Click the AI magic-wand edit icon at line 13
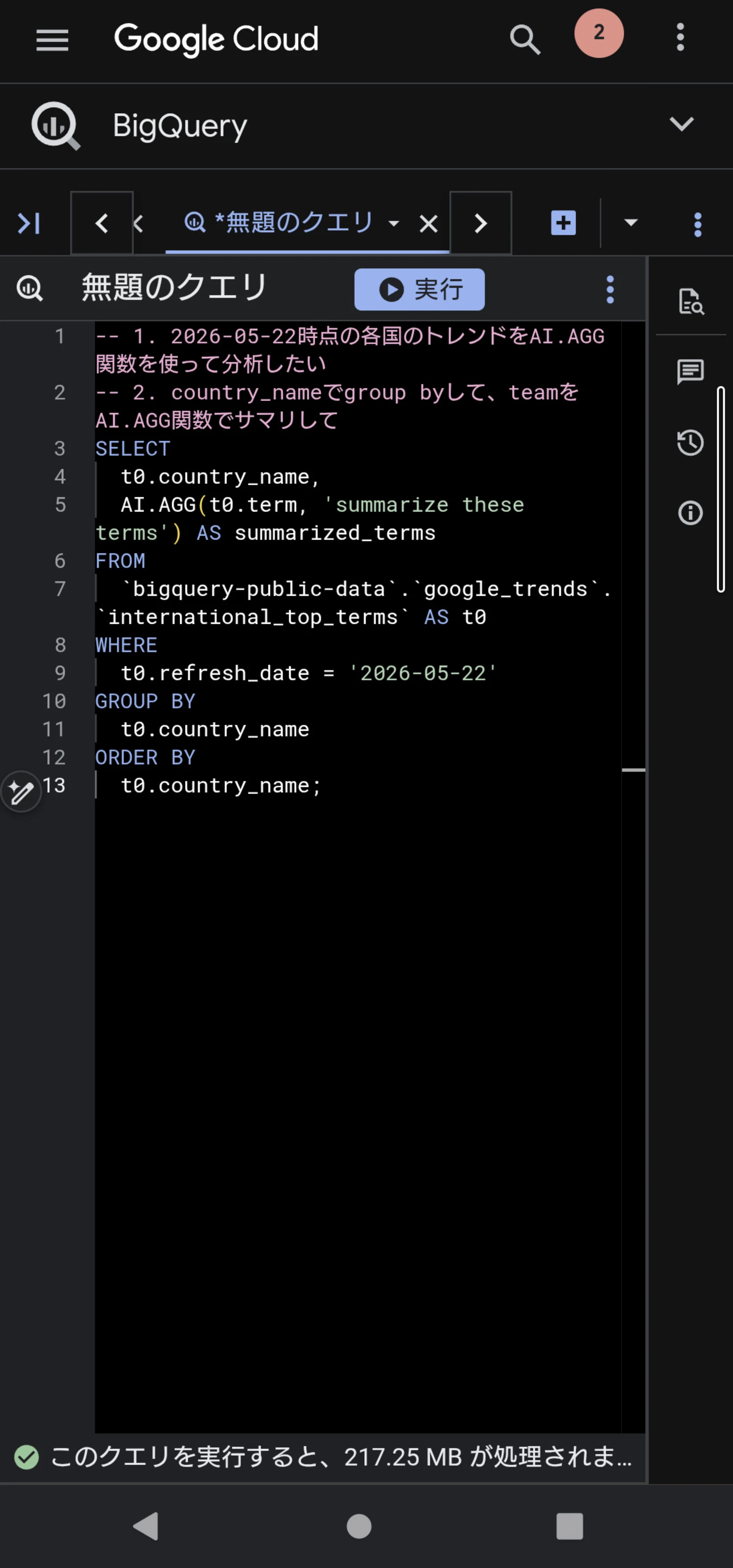Screen dimensions: 733x1568 pos(21,791)
